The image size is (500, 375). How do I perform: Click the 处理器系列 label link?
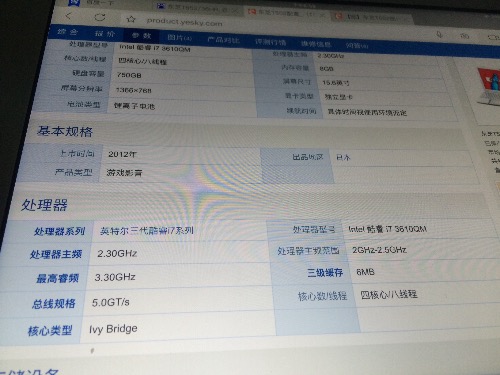pyautogui.click(x=59, y=231)
